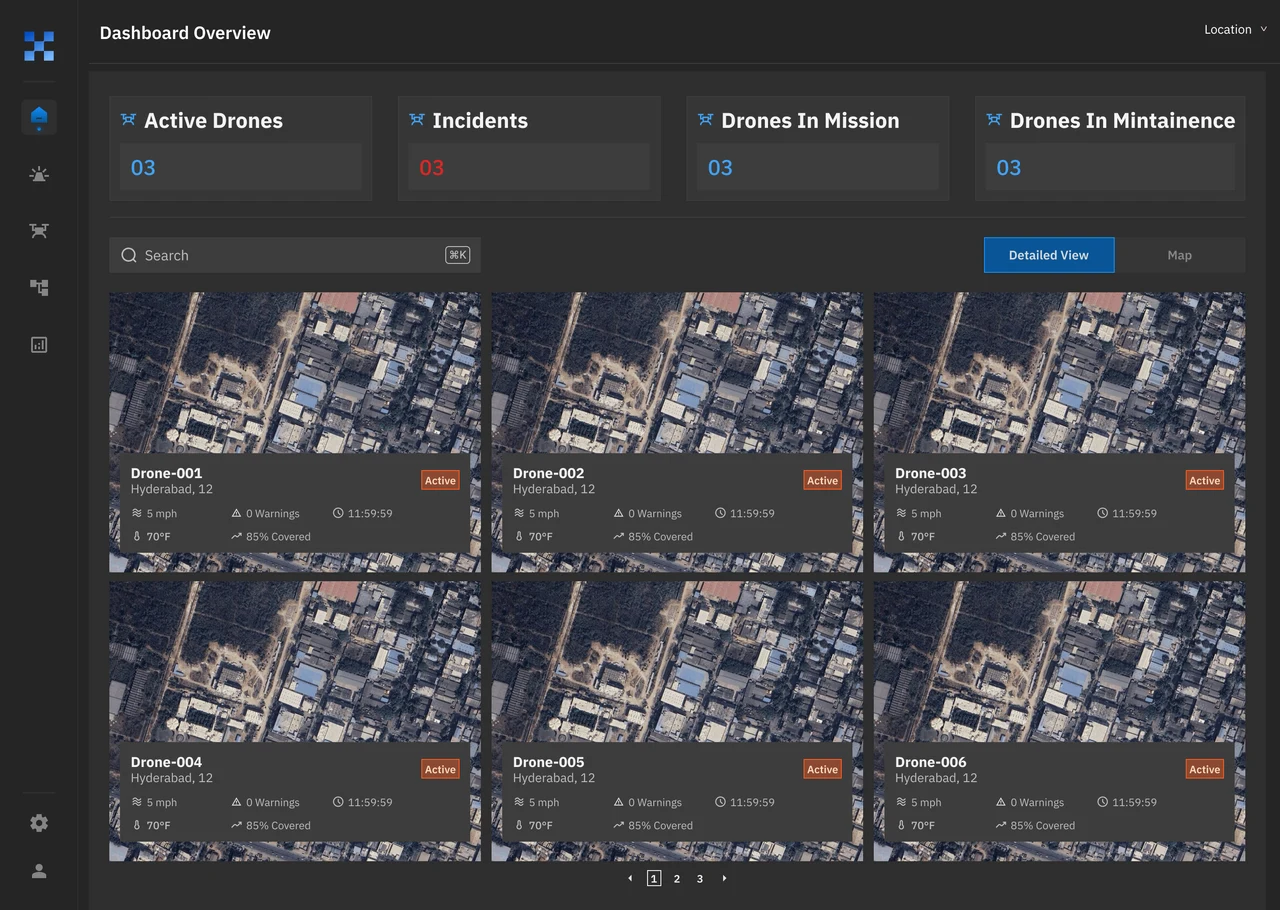
Task: Click the Active badge on Drone-002
Action: (x=822, y=480)
